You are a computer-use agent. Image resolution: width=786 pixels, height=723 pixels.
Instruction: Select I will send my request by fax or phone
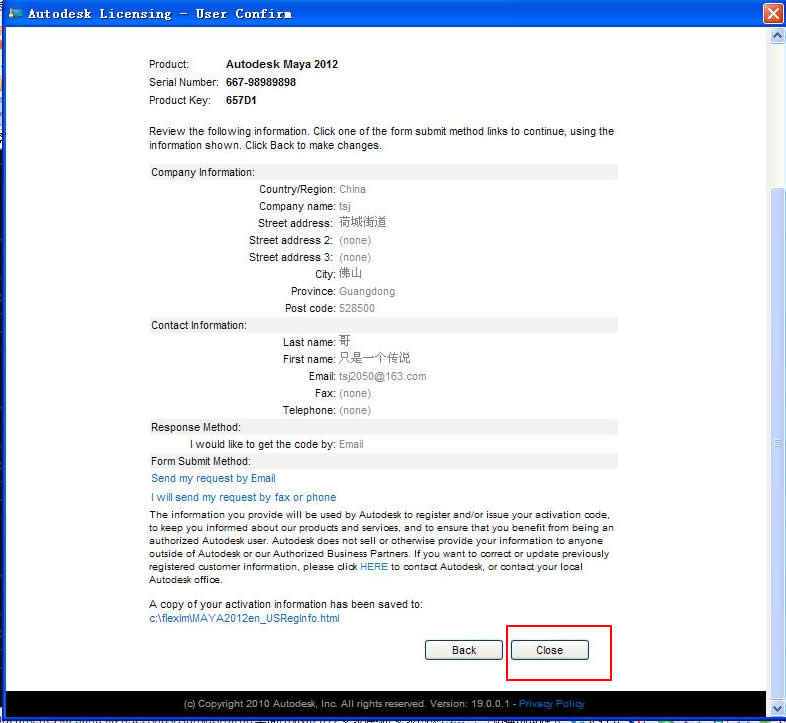[243, 497]
